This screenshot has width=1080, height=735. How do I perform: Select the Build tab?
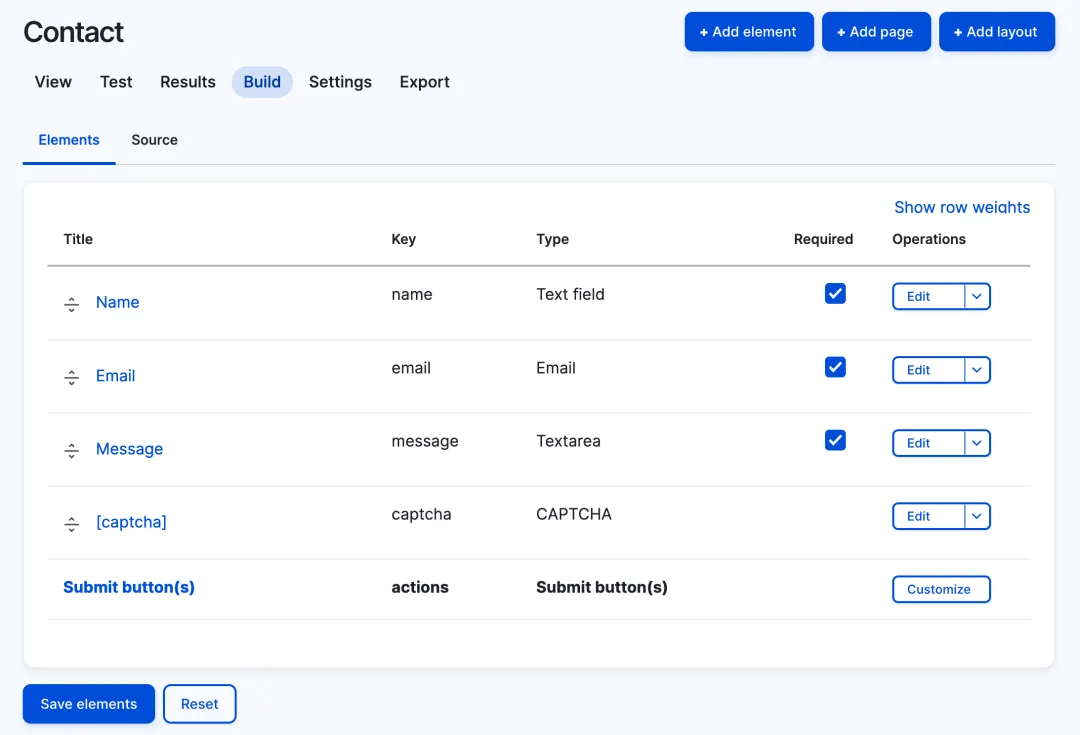tap(262, 82)
